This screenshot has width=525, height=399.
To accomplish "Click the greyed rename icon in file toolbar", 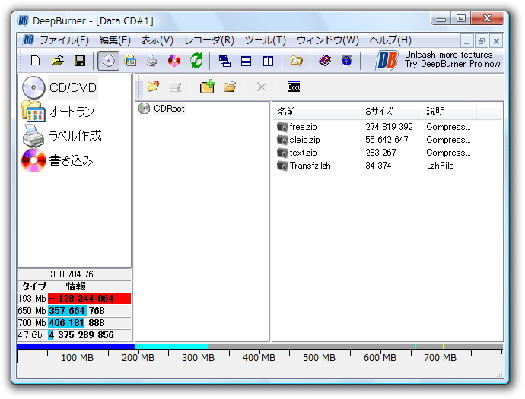I will pyautogui.click(x=175, y=87).
